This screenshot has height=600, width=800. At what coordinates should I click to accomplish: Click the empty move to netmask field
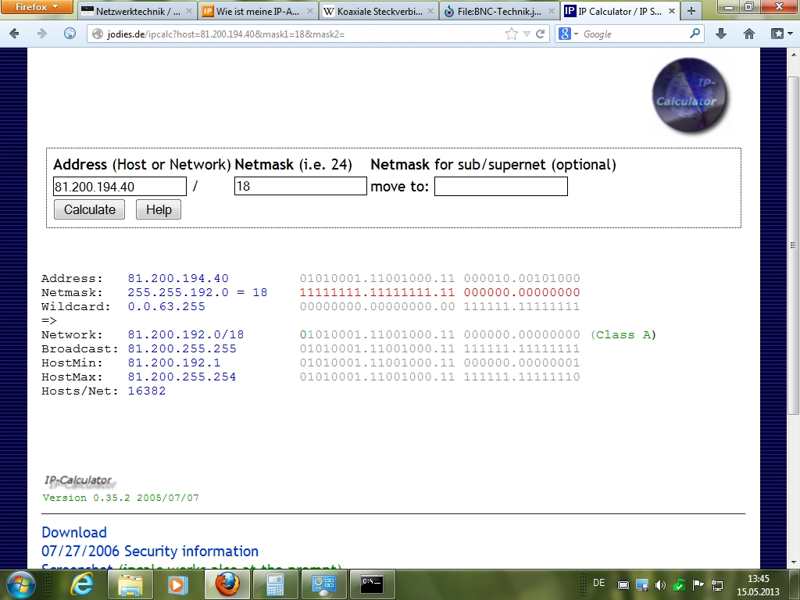501,186
